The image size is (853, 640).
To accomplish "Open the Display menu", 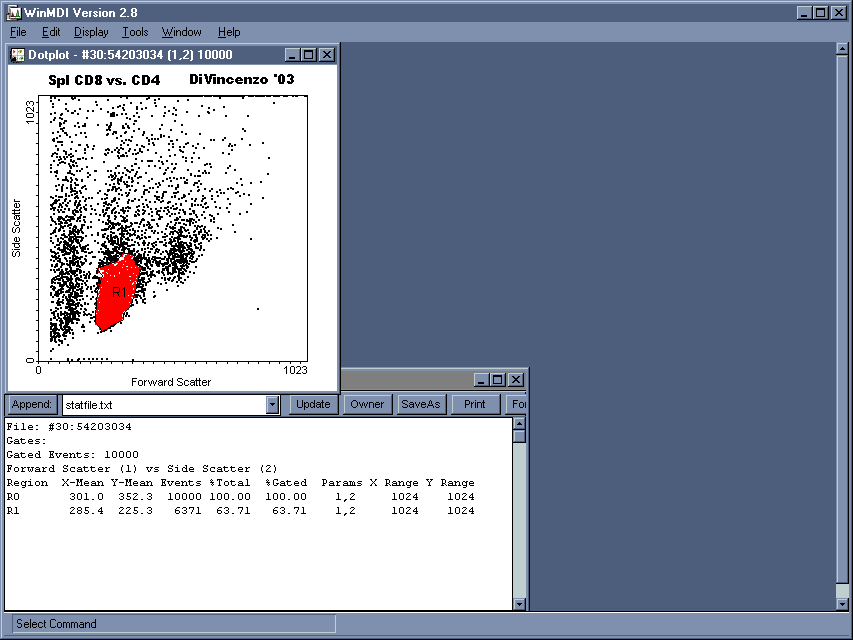I will 91,32.
